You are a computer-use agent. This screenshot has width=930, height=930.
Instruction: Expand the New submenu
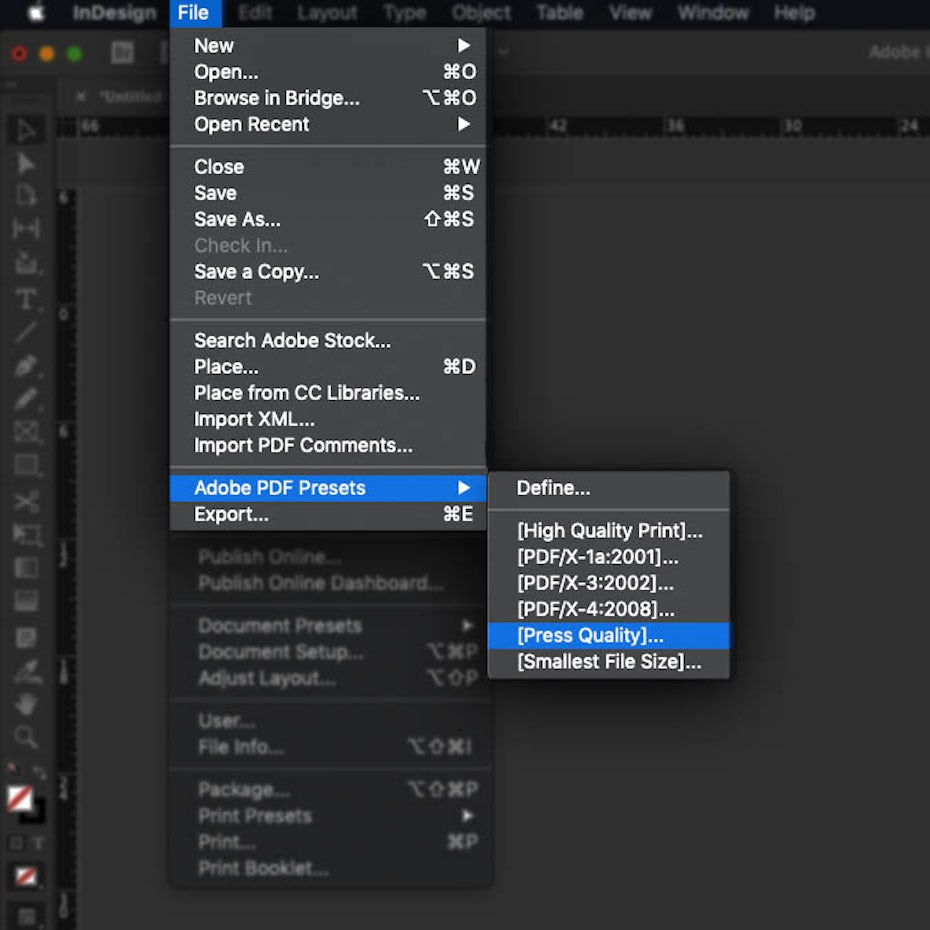click(463, 46)
